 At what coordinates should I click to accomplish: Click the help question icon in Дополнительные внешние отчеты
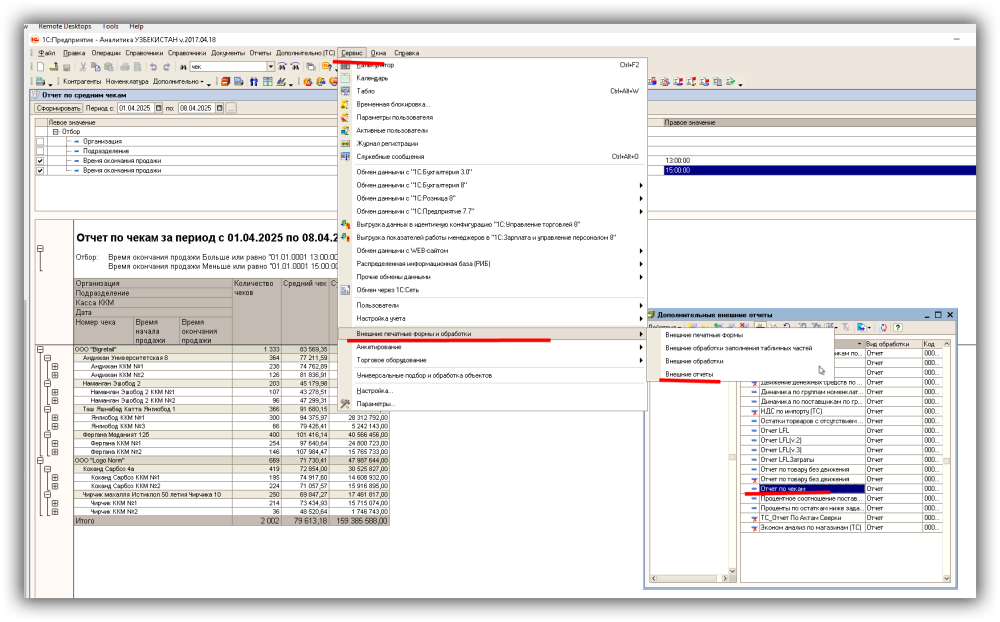click(x=897, y=327)
